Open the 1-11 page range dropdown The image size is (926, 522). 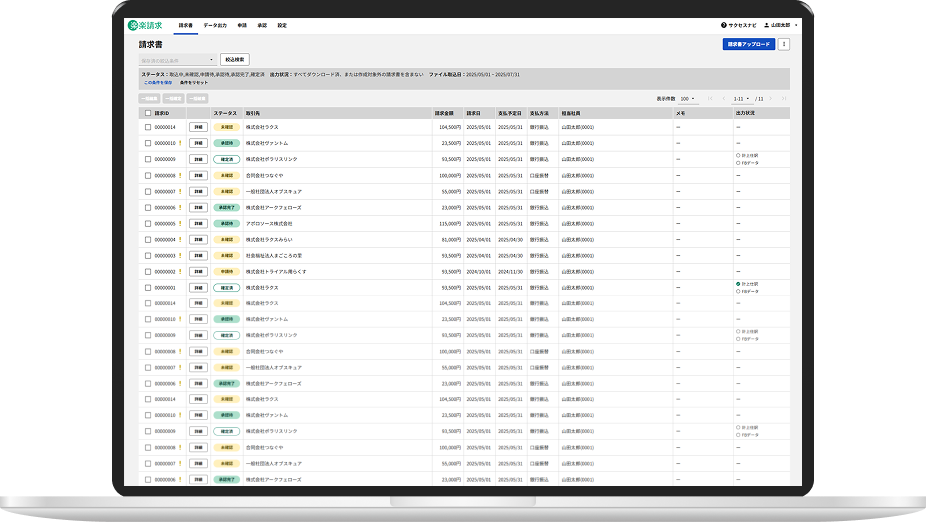coord(741,99)
